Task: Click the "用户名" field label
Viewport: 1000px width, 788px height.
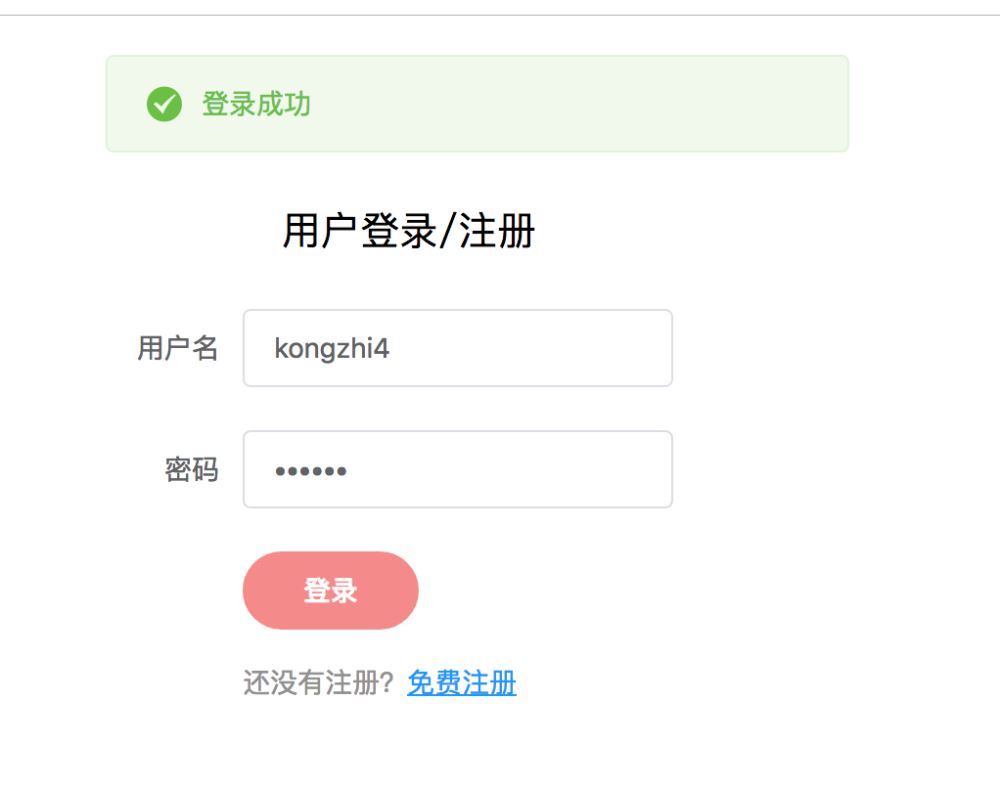Action: coord(178,348)
